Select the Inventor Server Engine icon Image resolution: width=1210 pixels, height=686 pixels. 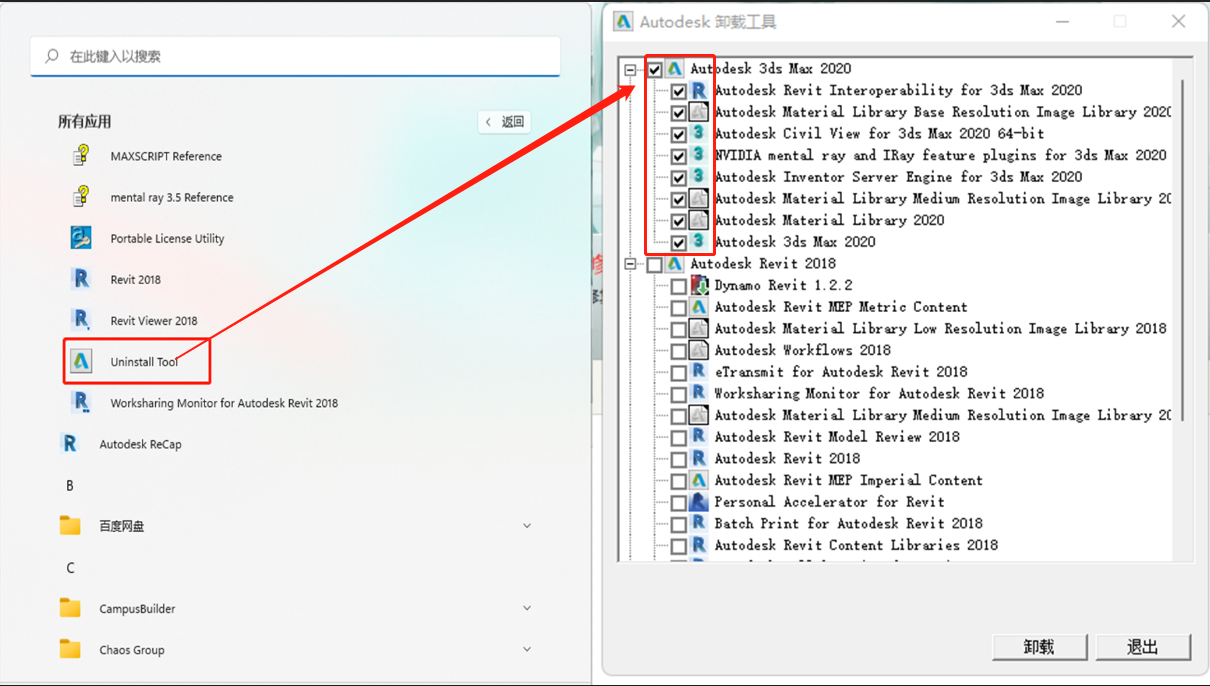[x=699, y=177]
